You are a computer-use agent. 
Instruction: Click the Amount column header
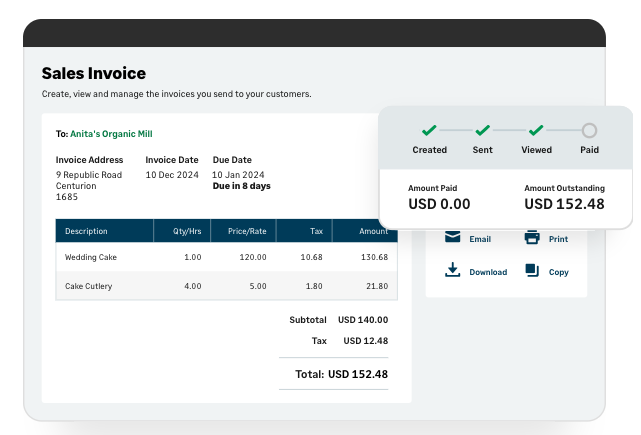tap(373, 231)
